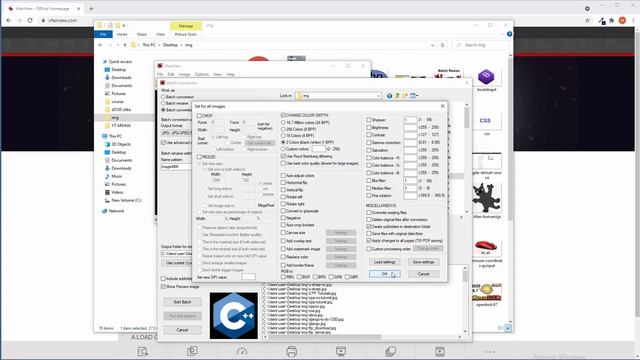
Task: Click Set new DPI value field
Action: point(248,277)
